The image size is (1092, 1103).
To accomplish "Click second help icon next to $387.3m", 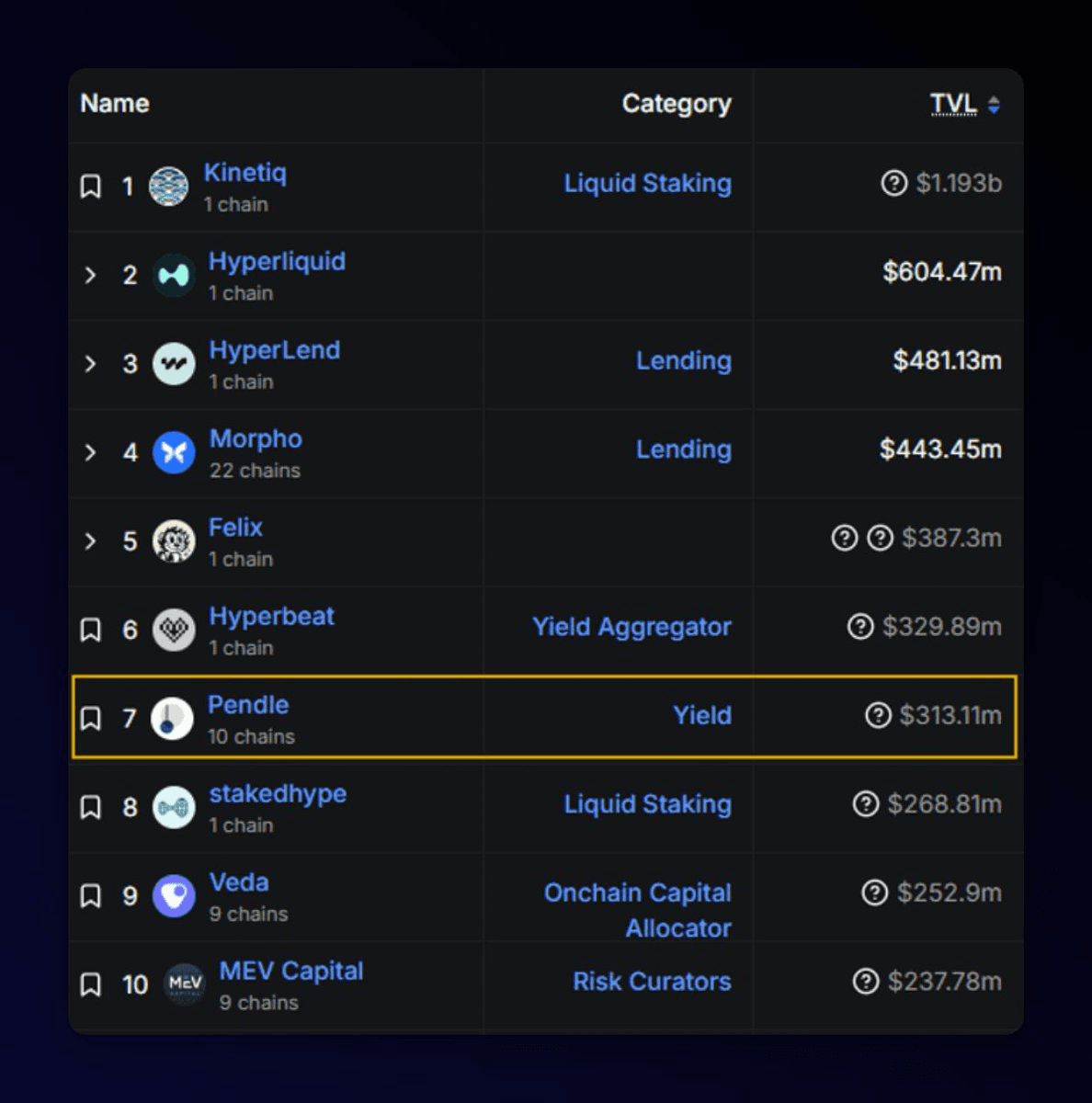I will pos(880,538).
